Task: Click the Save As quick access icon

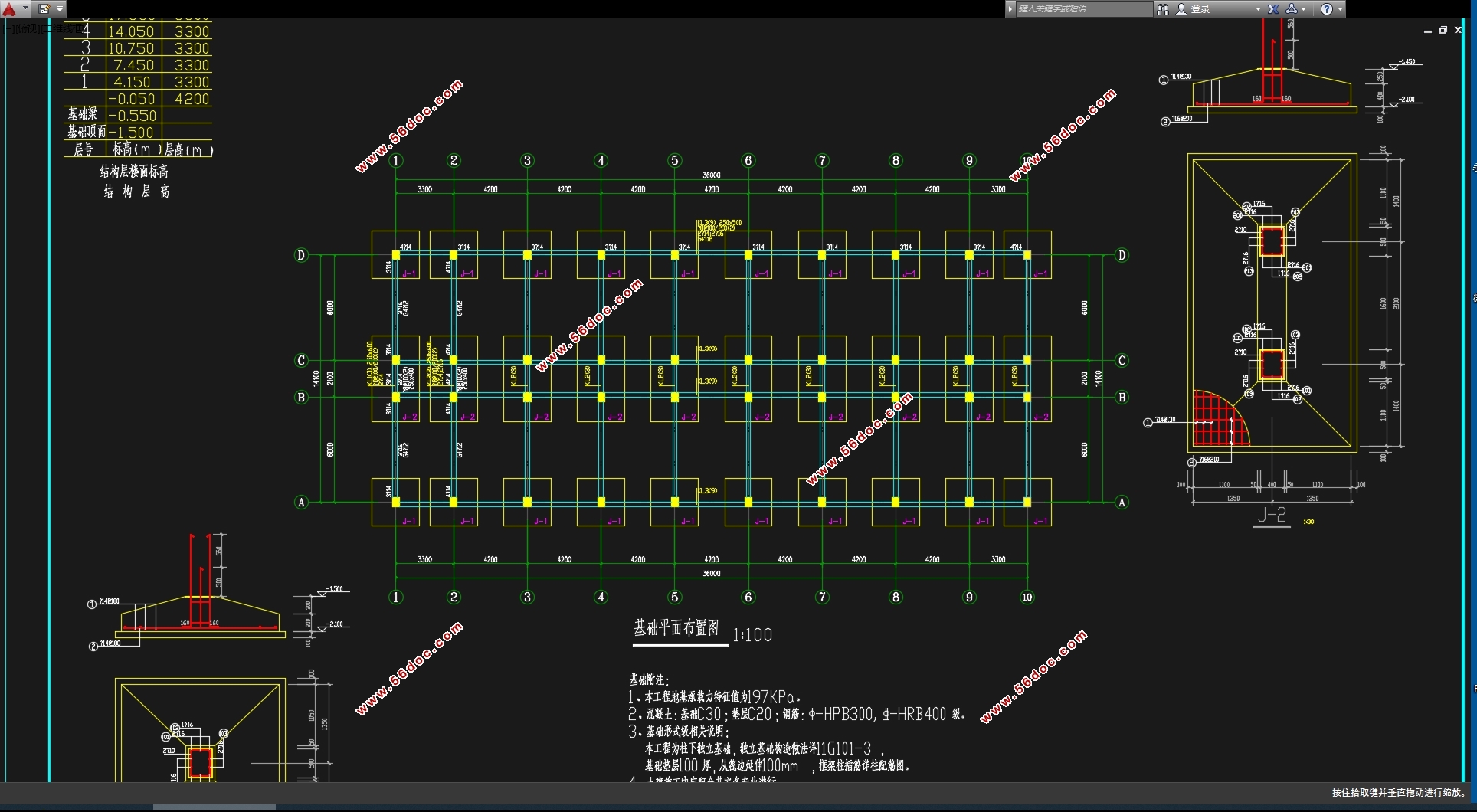Action: point(44,8)
